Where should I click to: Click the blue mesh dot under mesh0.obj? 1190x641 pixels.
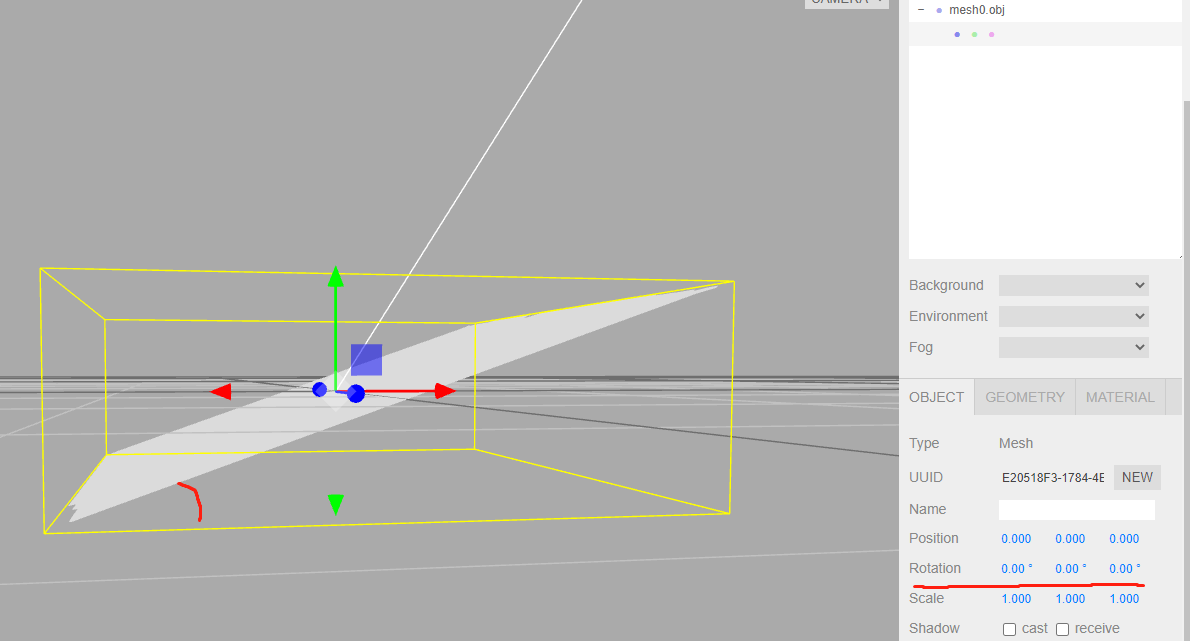pyautogui.click(x=957, y=34)
